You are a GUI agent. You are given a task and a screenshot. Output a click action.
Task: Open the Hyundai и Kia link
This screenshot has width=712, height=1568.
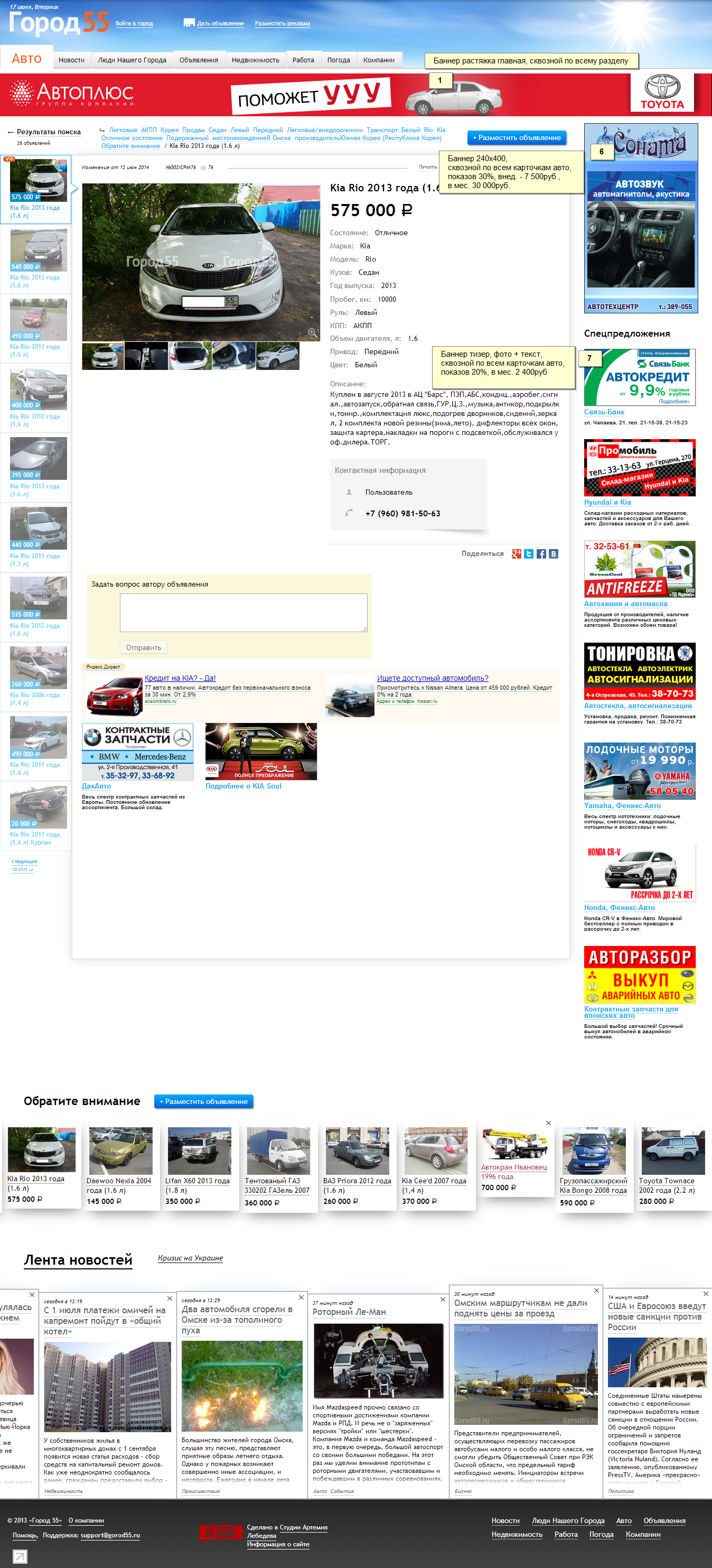click(607, 502)
